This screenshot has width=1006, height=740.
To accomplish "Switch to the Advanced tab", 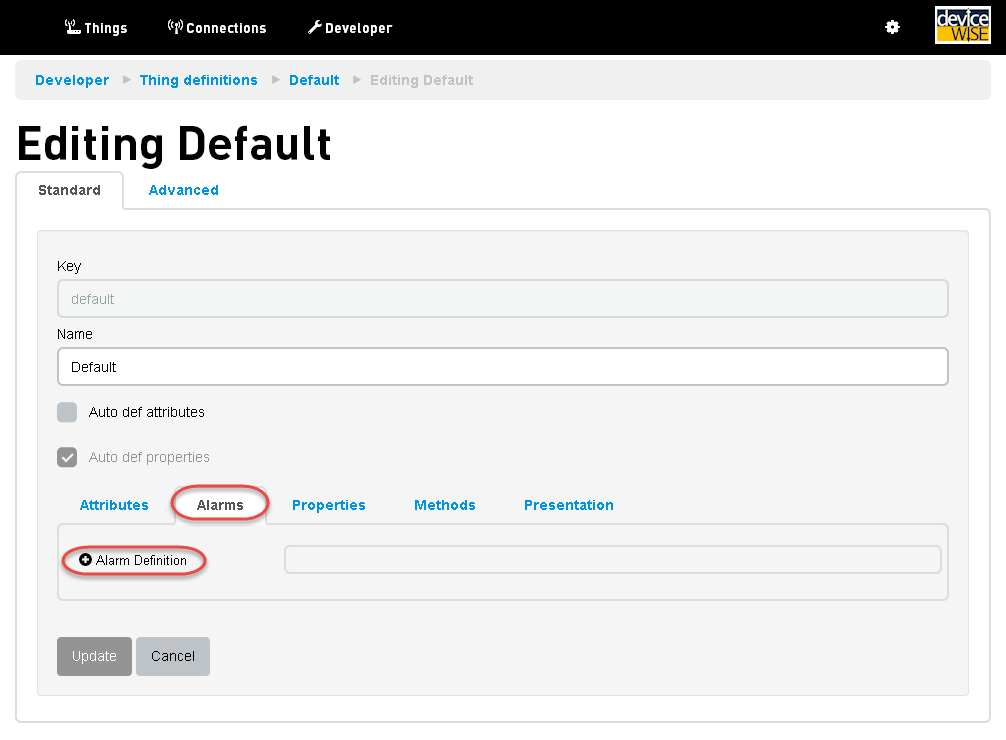I will tap(183, 190).
